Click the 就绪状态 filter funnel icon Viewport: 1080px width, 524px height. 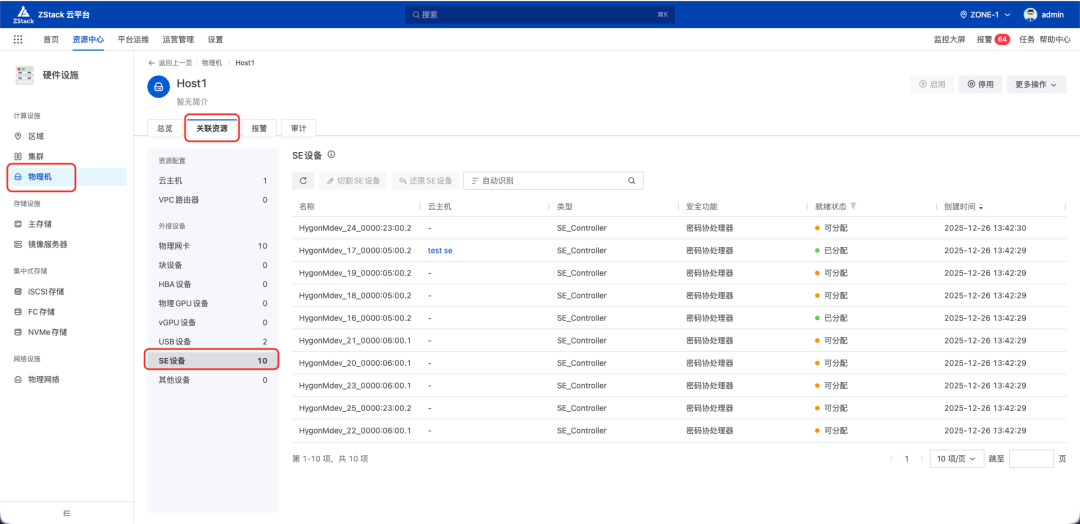pyautogui.click(x=854, y=206)
